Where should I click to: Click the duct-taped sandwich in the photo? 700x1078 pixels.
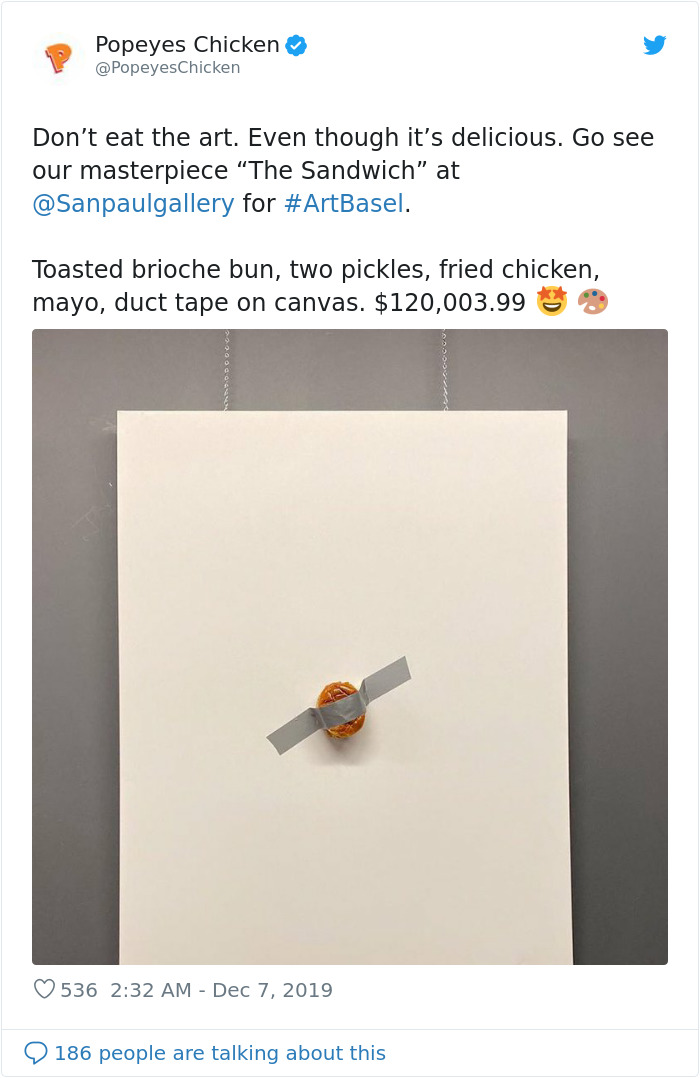tap(342, 710)
